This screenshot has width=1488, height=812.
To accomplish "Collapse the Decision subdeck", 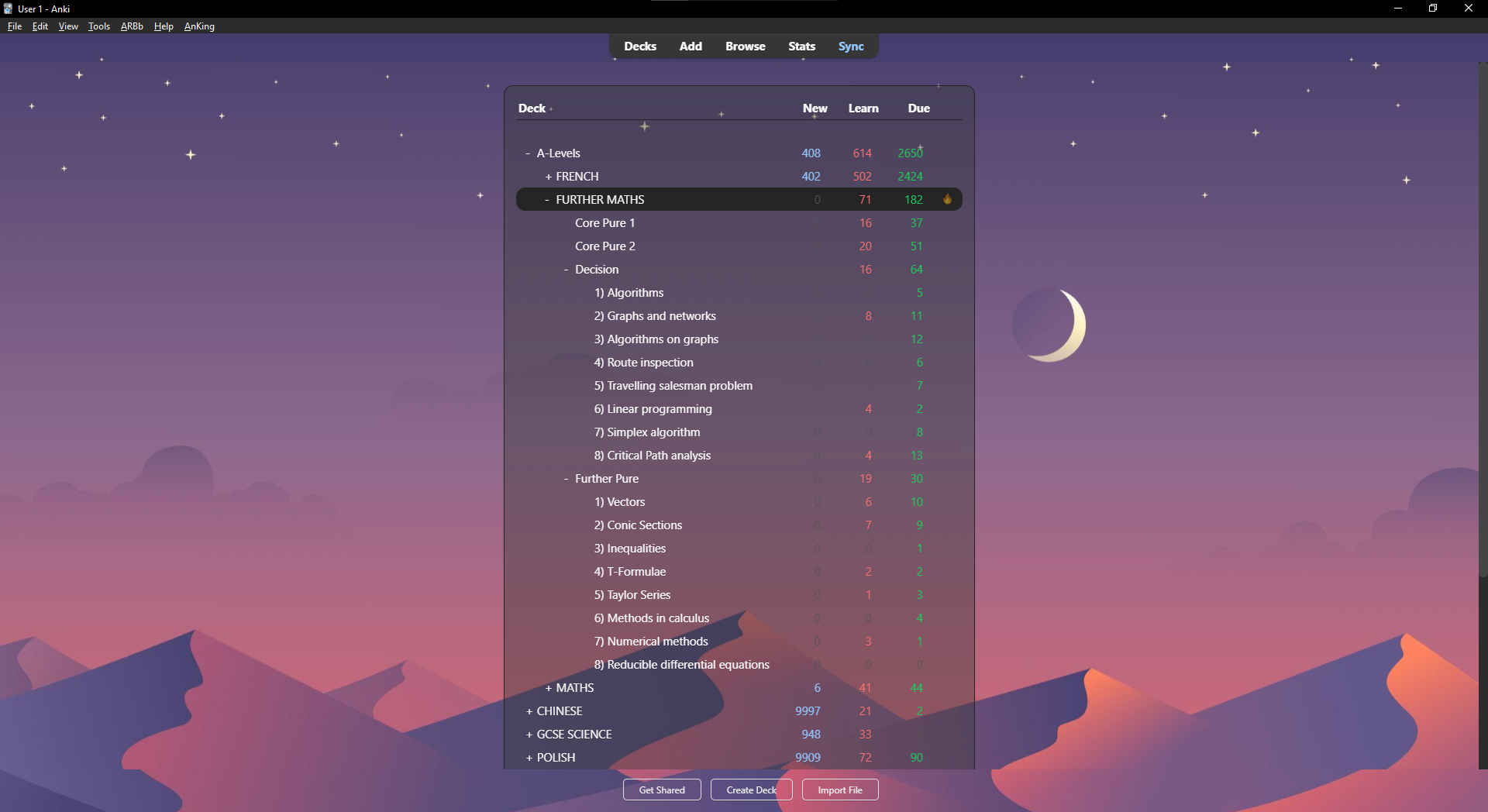I will pyautogui.click(x=567, y=270).
